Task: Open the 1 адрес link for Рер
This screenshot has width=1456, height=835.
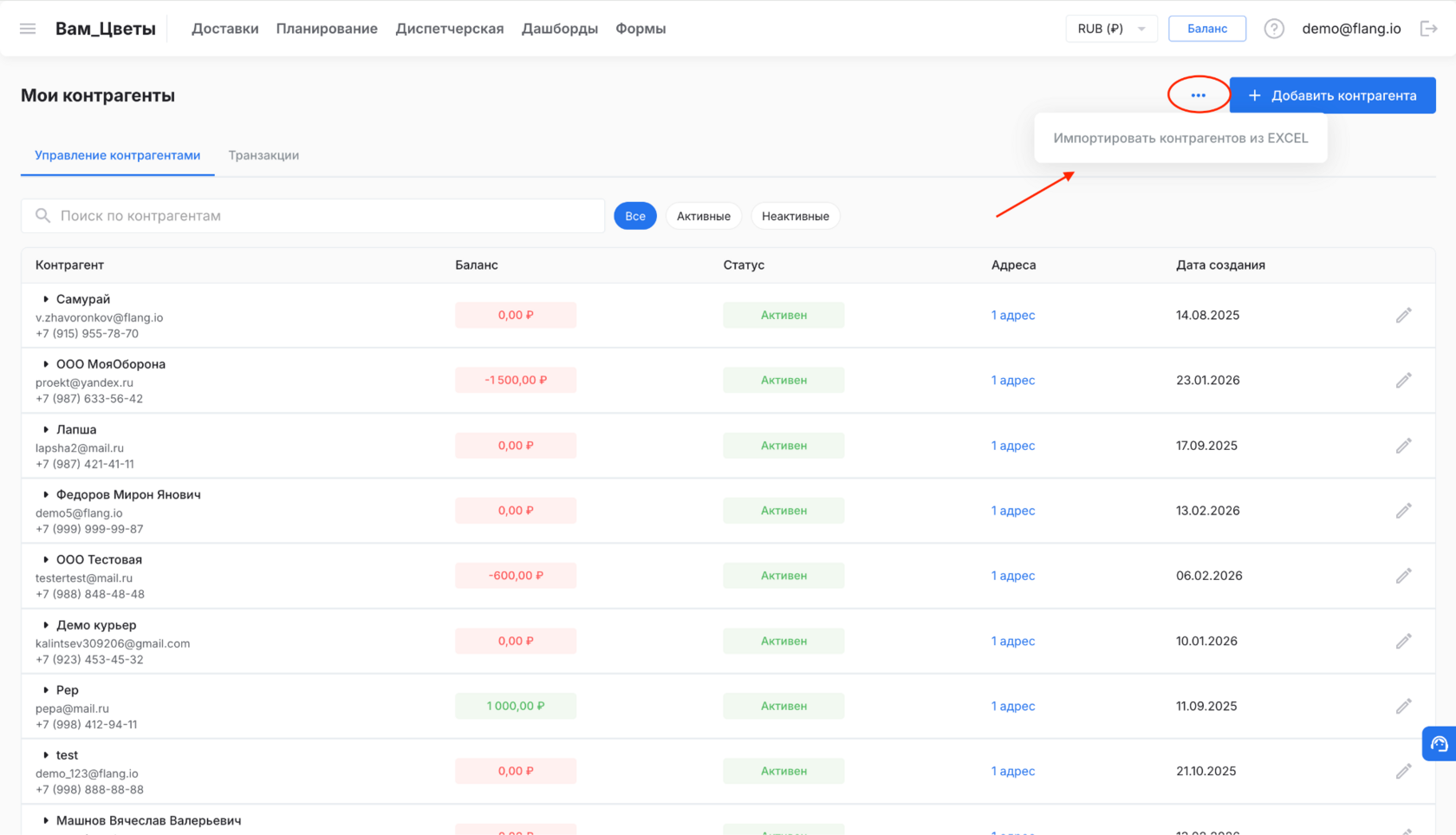Action: 1013,706
